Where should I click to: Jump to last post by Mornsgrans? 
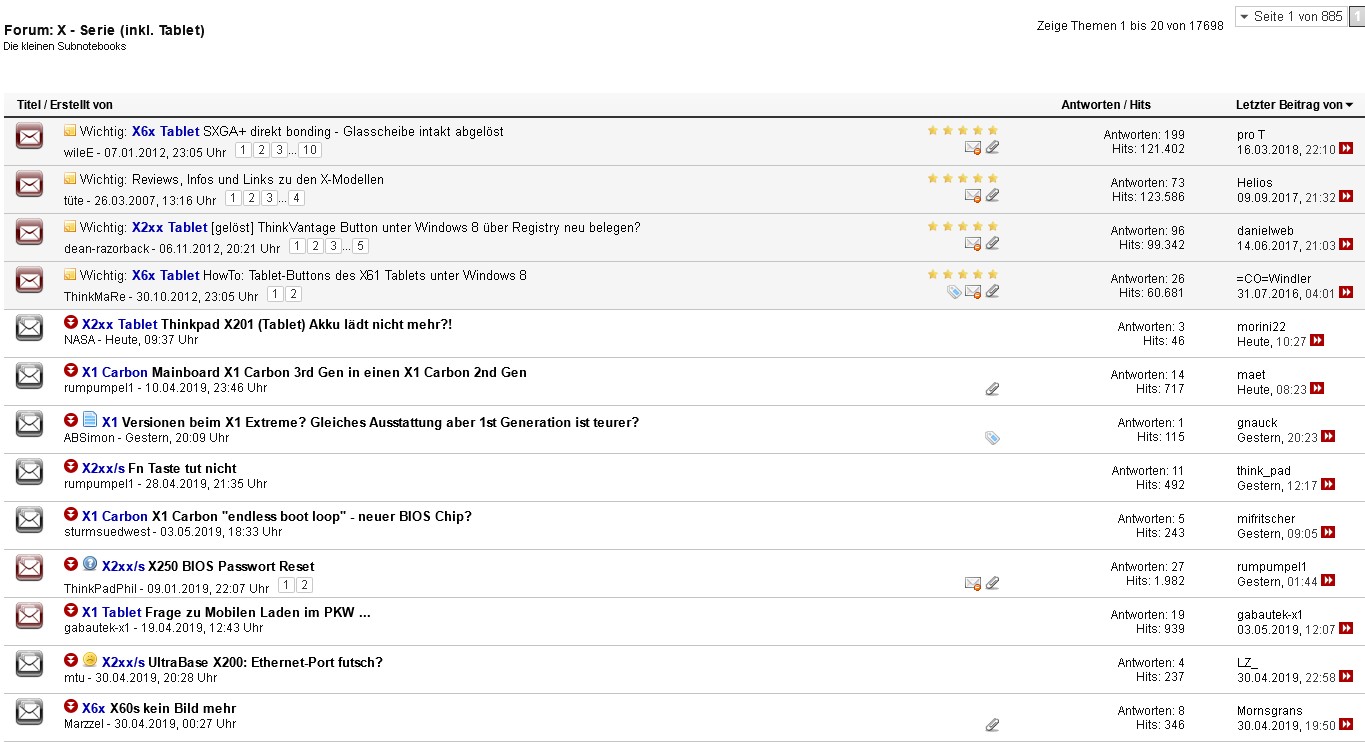pyautogui.click(x=1344, y=725)
